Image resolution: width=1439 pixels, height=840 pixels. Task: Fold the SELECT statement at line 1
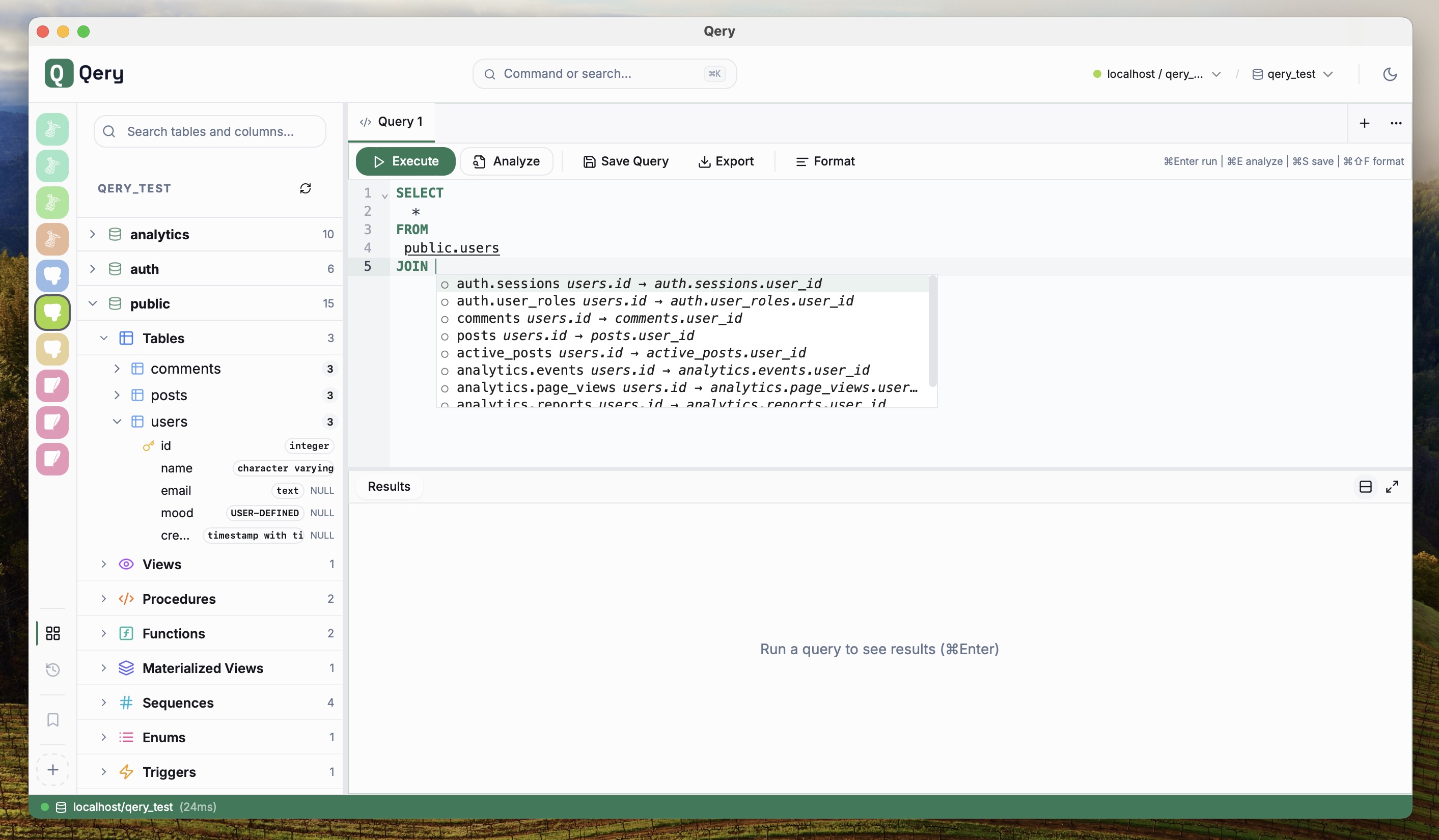tap(385, 196)
